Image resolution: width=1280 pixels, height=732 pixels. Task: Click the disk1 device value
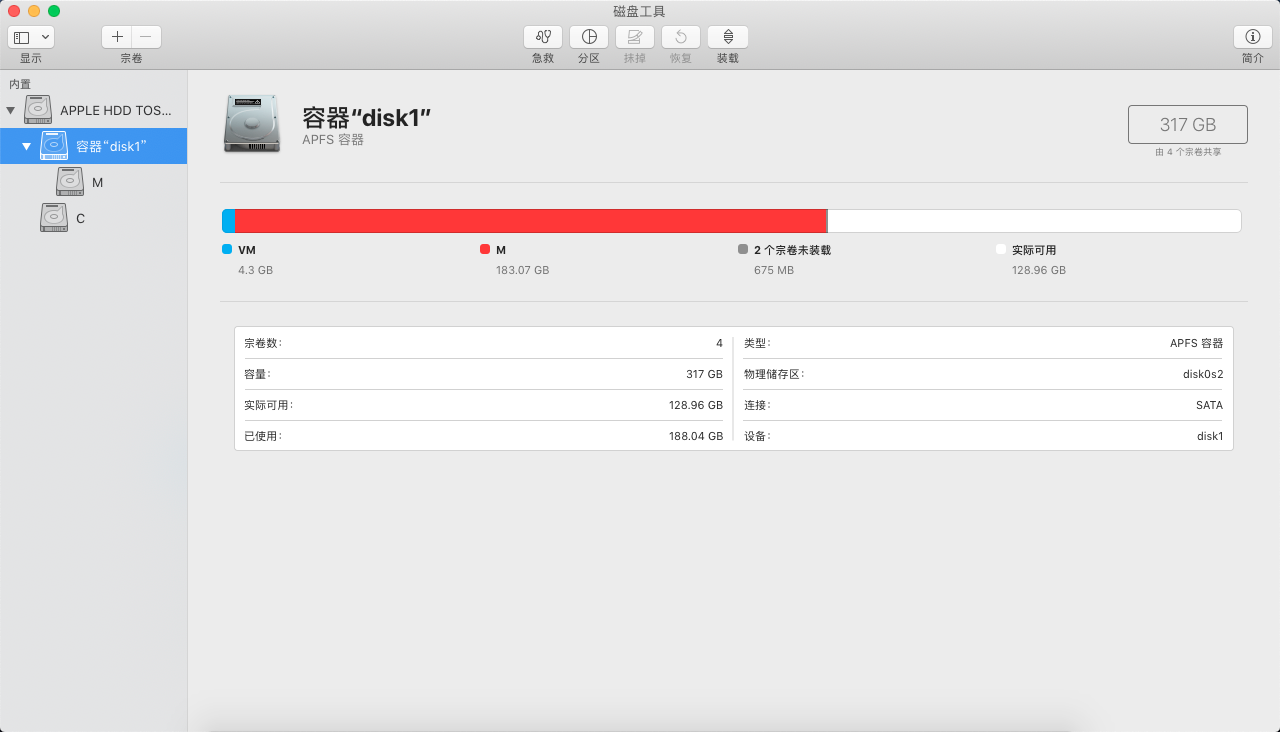point(1210,436)
